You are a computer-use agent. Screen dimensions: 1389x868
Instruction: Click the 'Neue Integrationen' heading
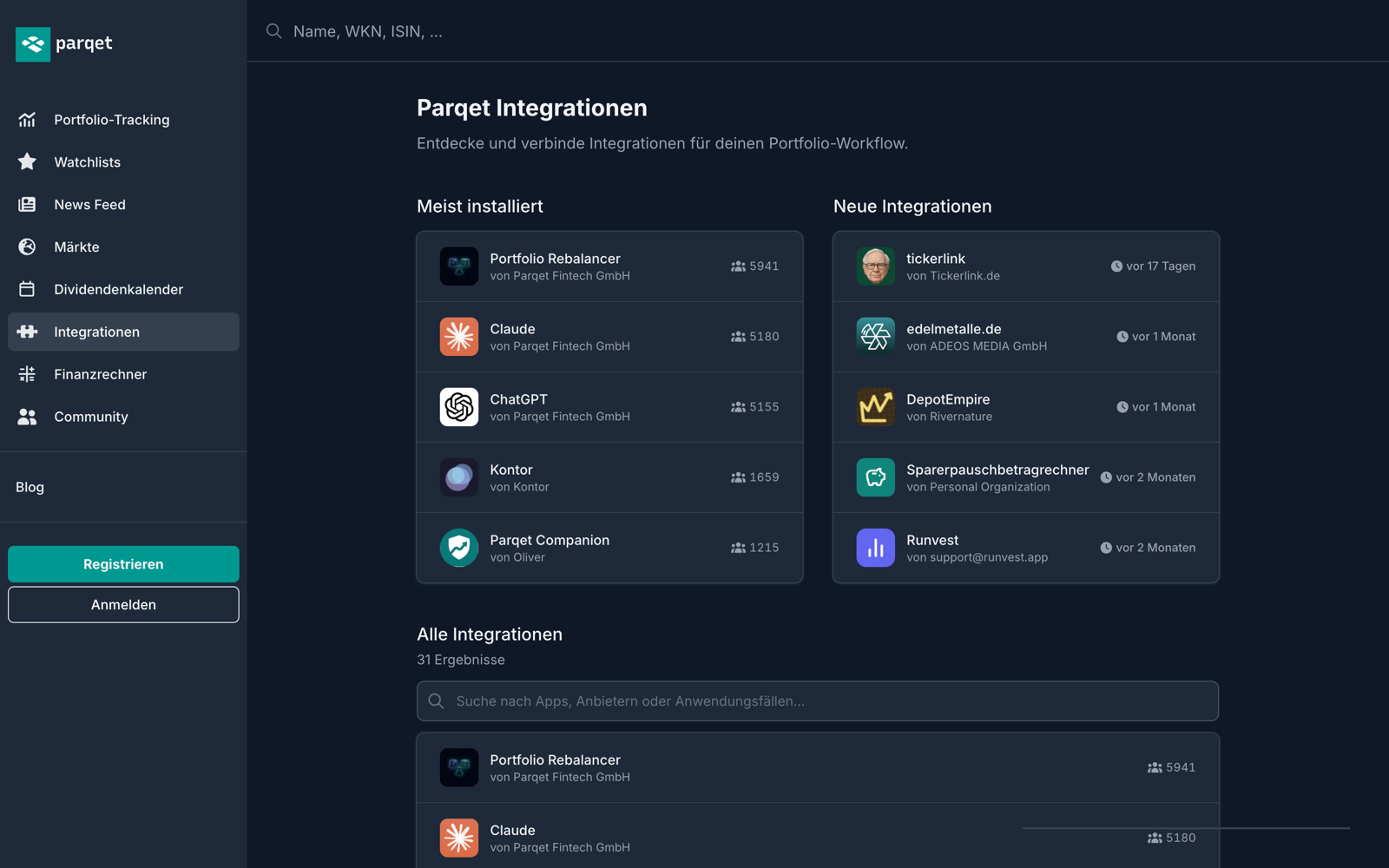point(912,207)
